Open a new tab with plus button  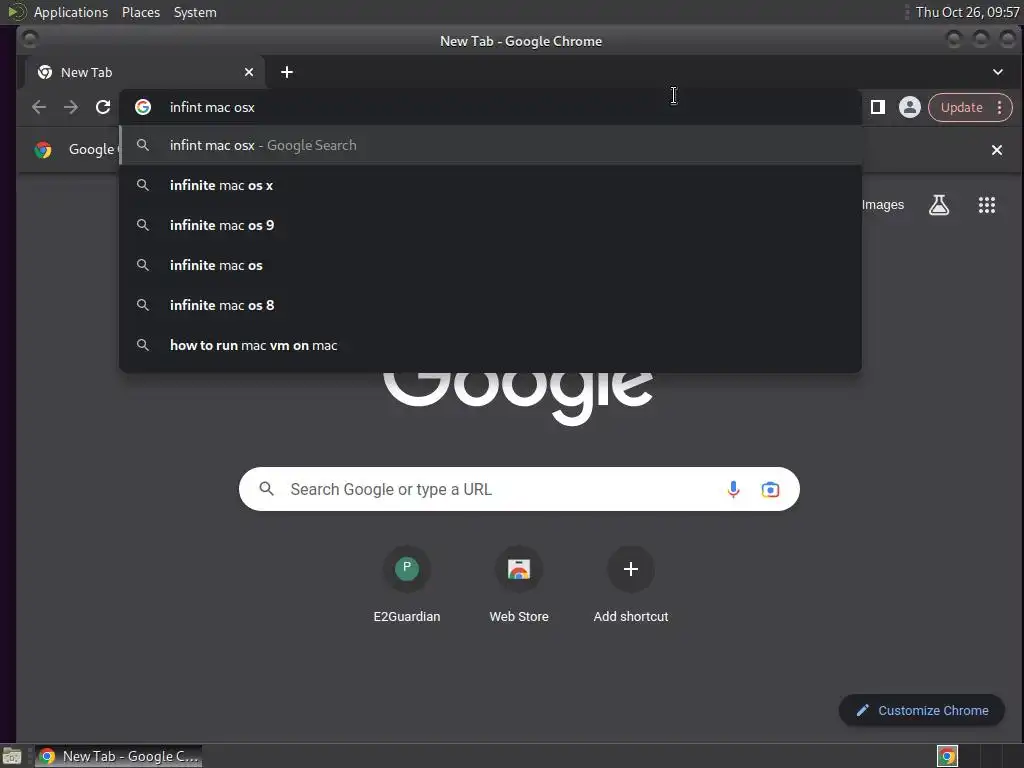click(x=287, y=72)
